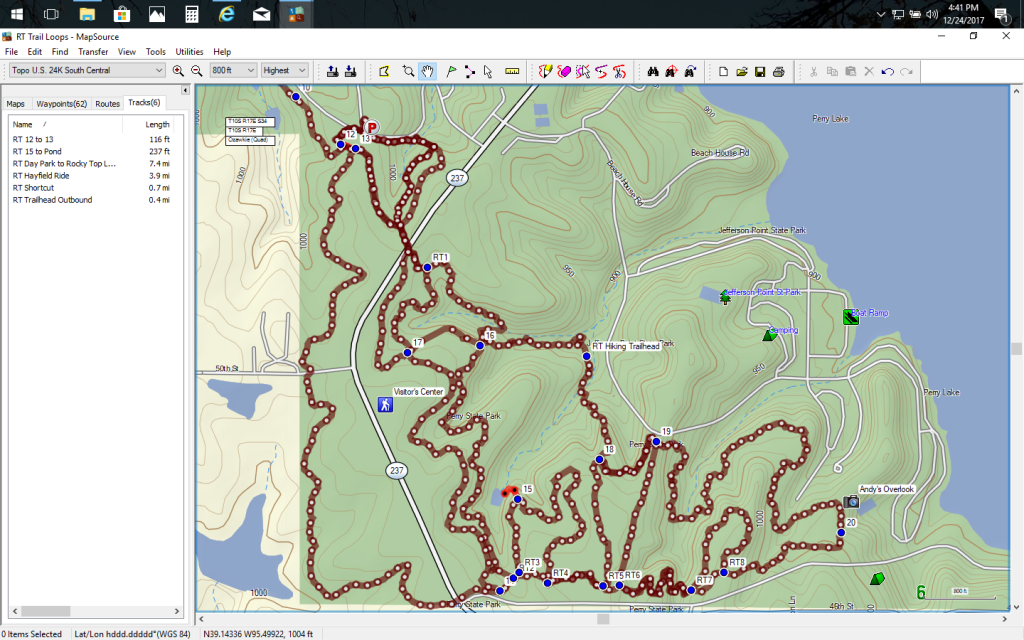Select track 'RT Hayfield Ride'
The image size is (1024, 640).
click(91, 176)
